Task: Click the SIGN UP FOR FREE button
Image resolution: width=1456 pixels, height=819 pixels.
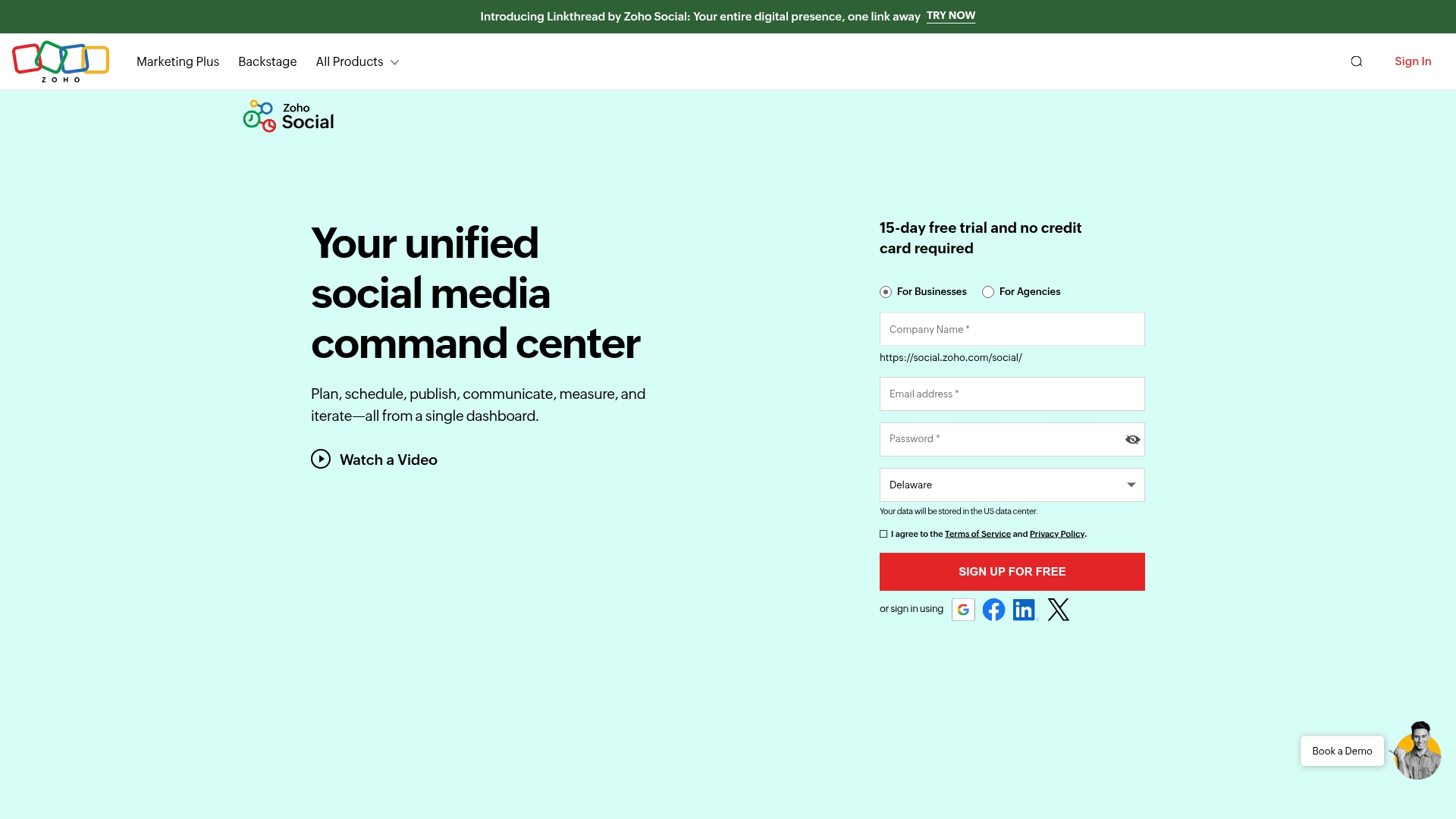Action: 1012,571
